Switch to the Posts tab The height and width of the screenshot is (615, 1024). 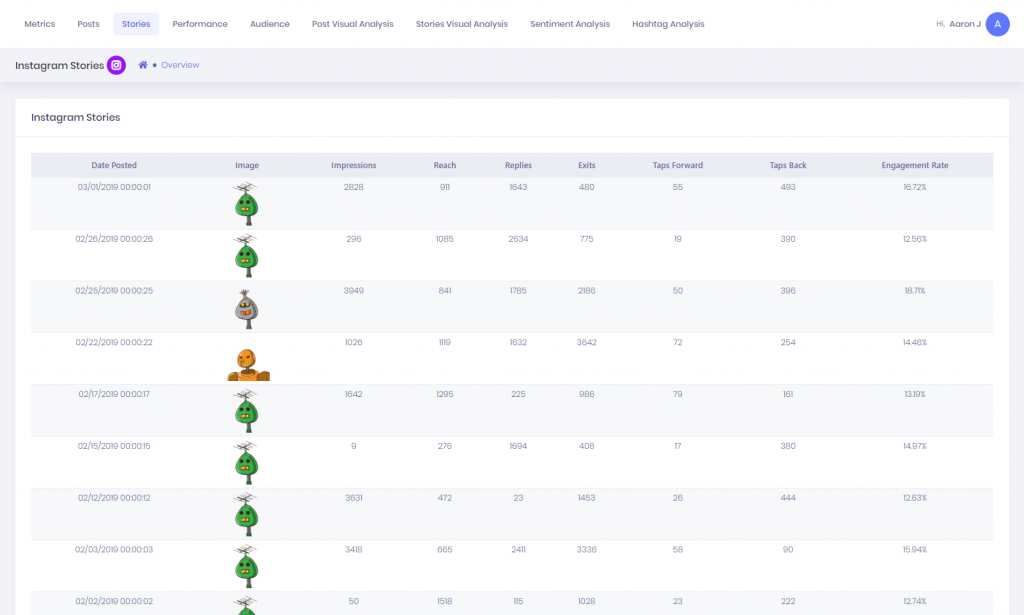click(88, 24)
